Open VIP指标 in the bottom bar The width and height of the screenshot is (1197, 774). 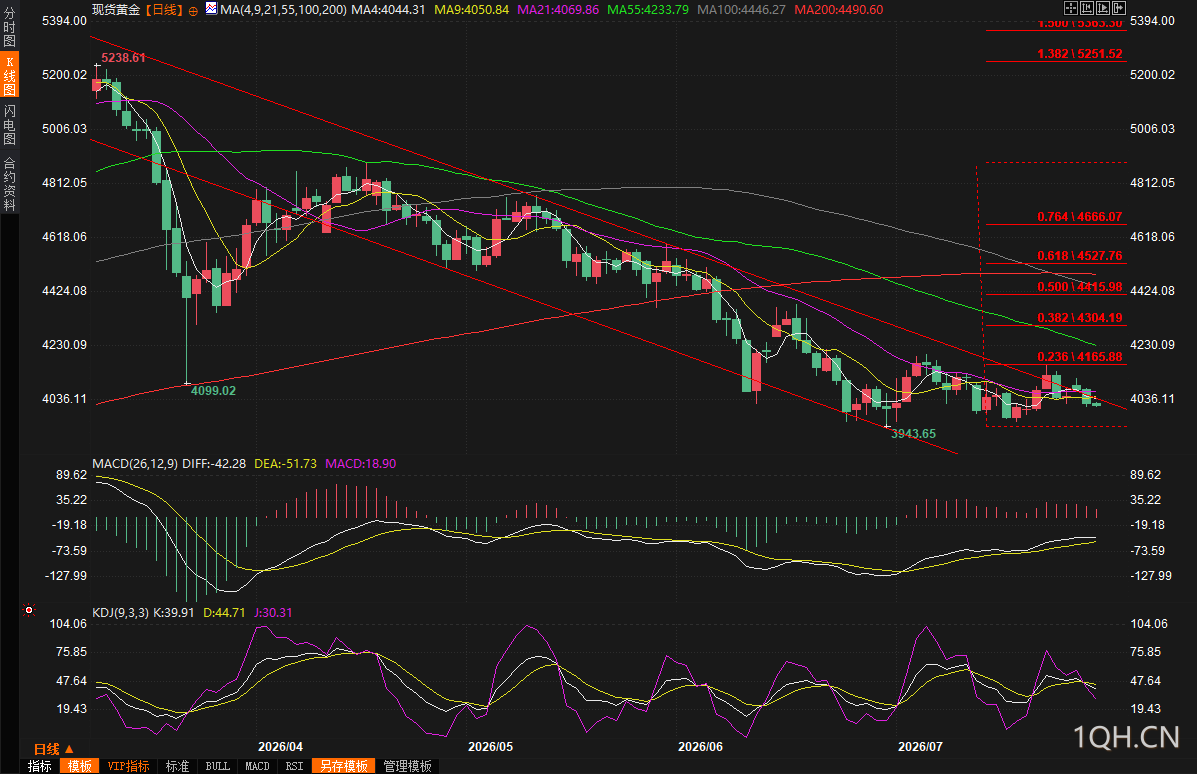(x=128, y=766)
